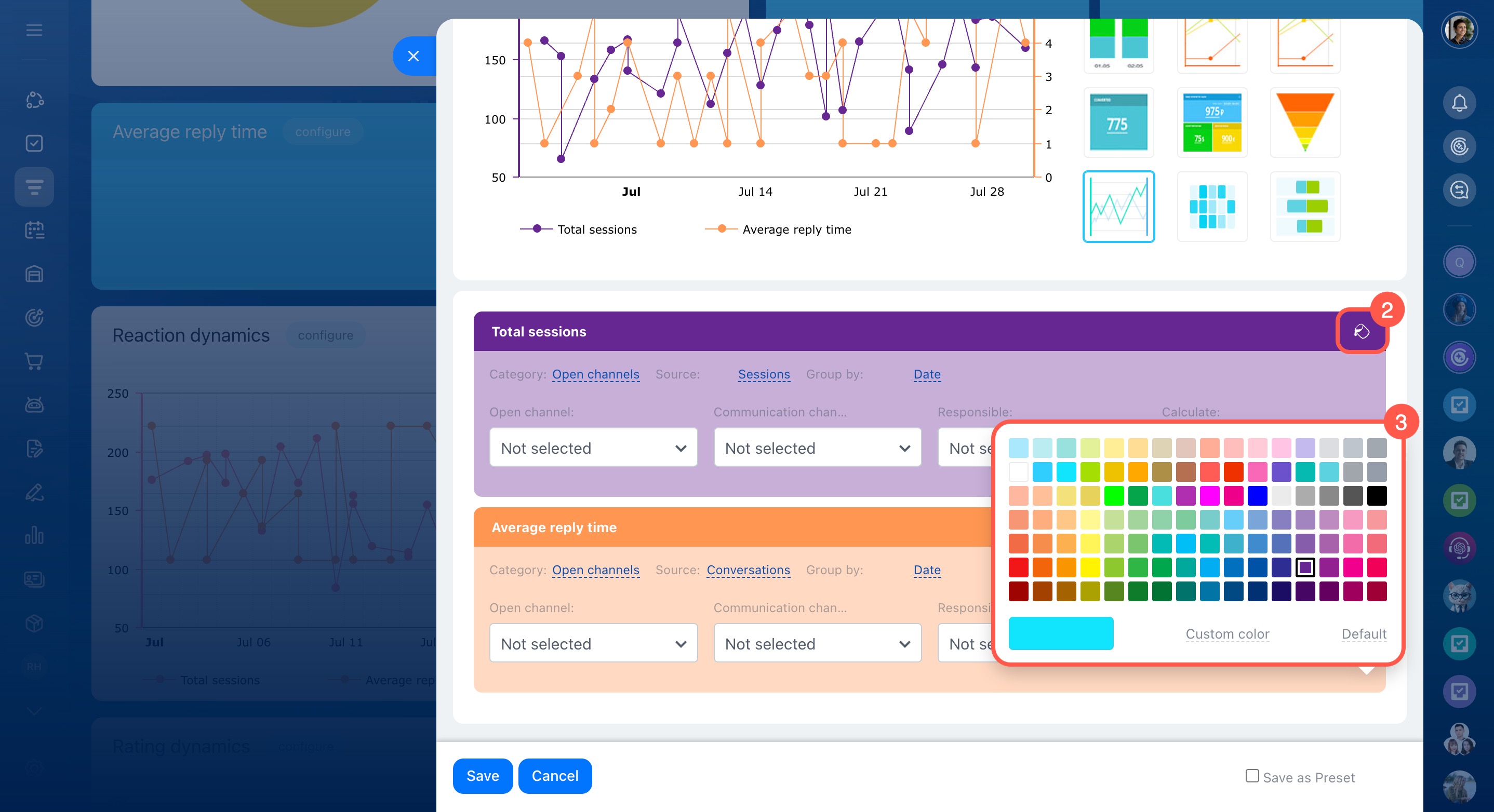
Task: Expand Communication channel dropdown under Average reply time
Action: [817, 643]
